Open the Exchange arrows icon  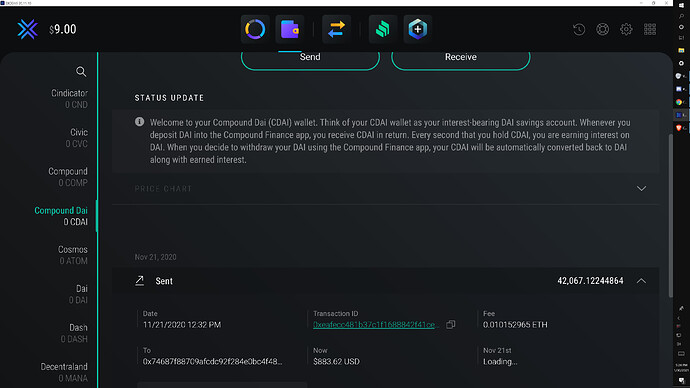click(336, 29)
